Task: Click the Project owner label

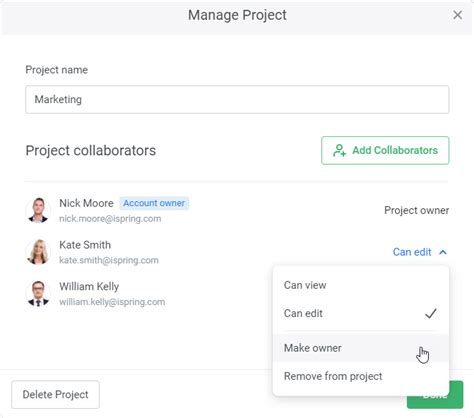Action: [416, 210]
